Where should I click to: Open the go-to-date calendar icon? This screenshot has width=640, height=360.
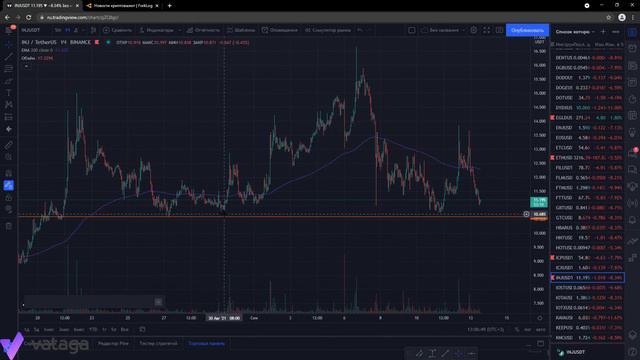(x=142, y=329)
